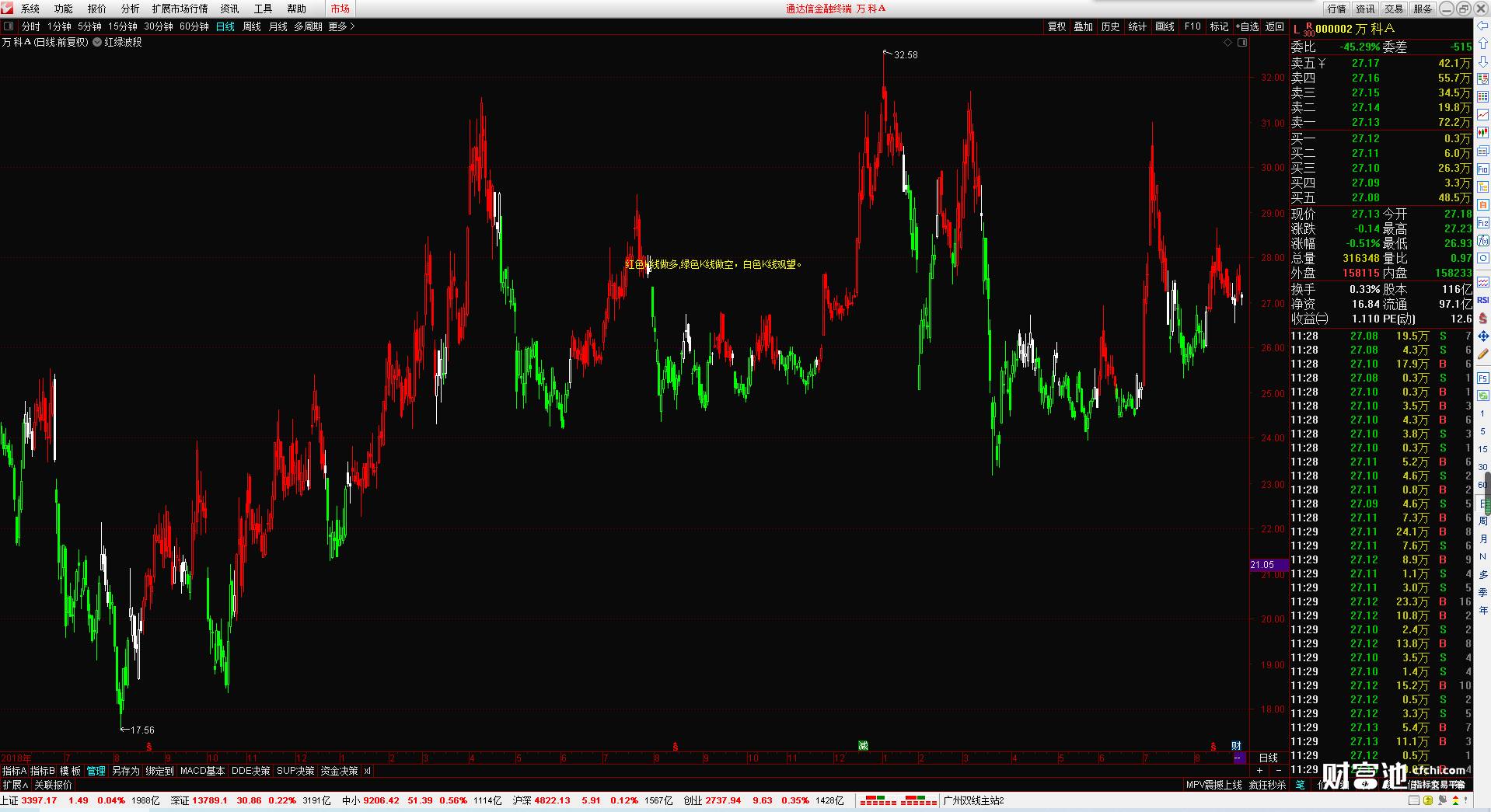Open the 报价 menu
This screenshot has height=812, width=1491.
click(x=97, y=9)
